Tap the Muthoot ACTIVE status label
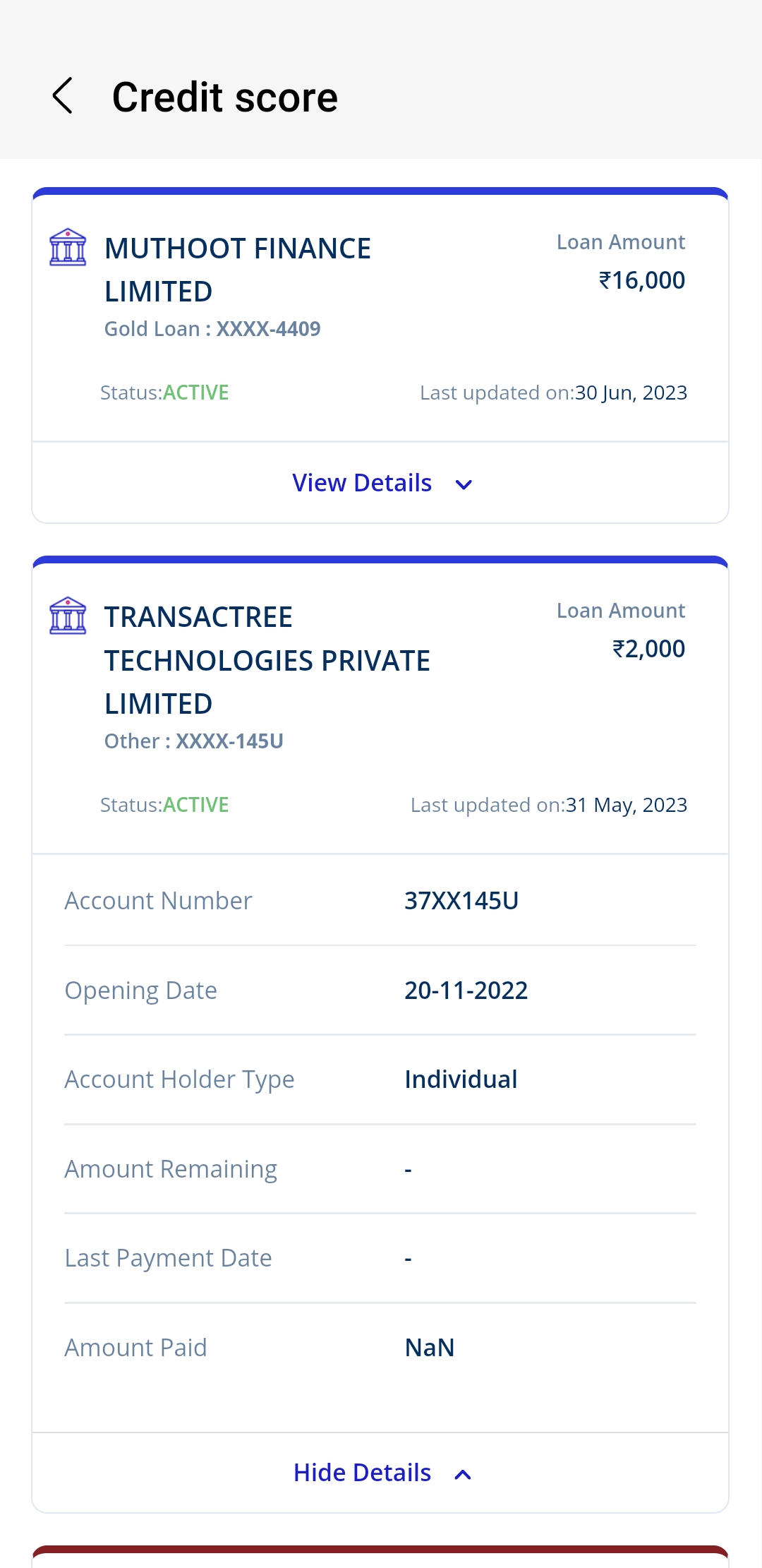762x1568 pixels. [x=195, y=393]
